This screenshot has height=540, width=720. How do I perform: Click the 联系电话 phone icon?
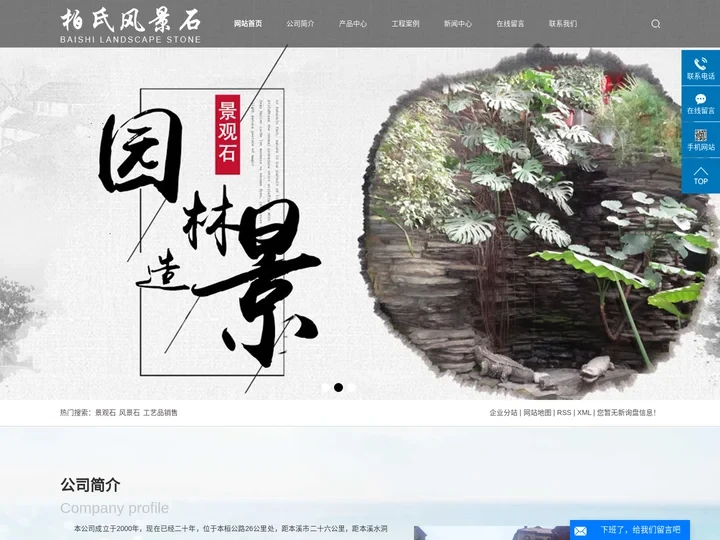700,64
